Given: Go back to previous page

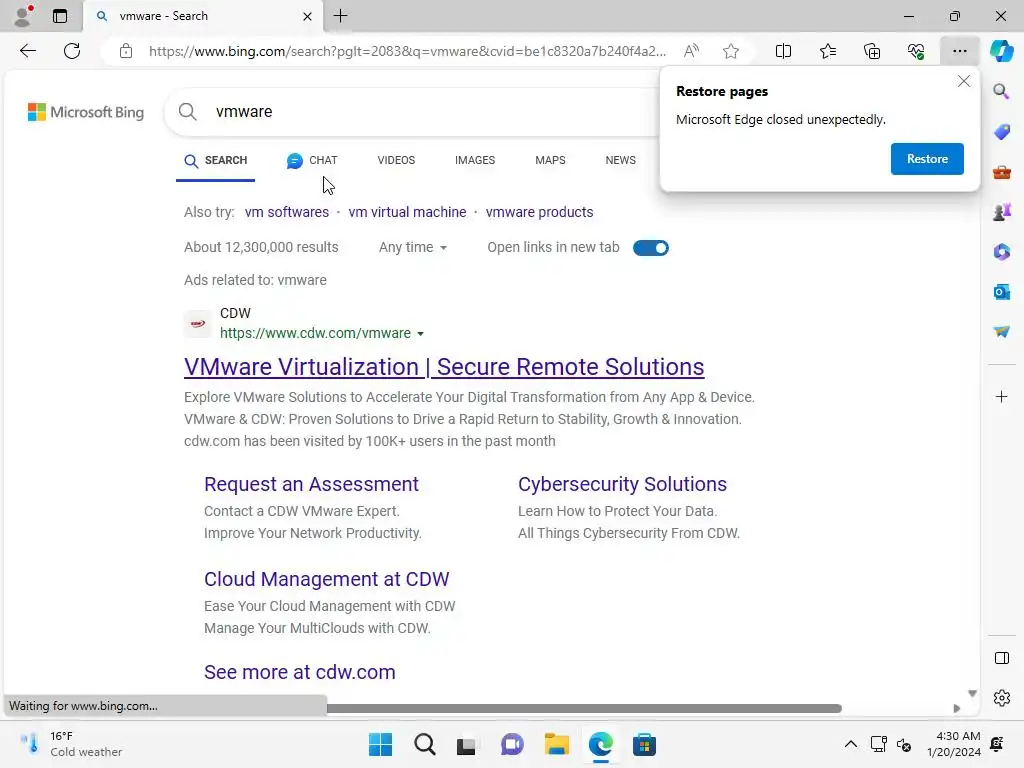Looking at the screenshot, I should (x=27, y=51).
